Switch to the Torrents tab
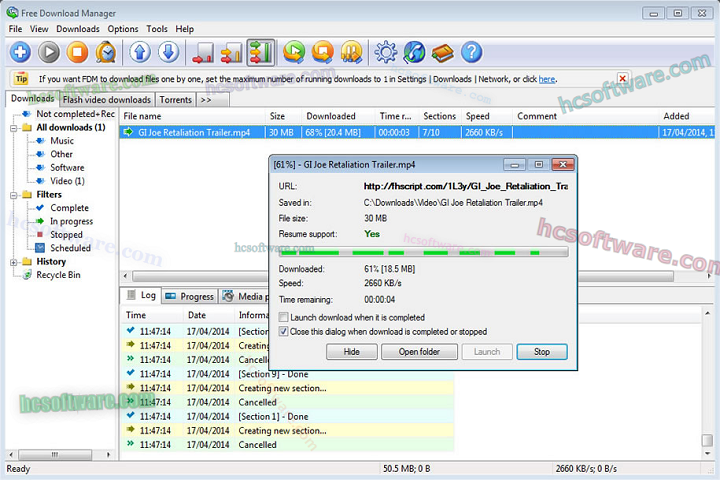Image resolution: width=720 pixels, height=480 pixels. [x=175, y=100]
